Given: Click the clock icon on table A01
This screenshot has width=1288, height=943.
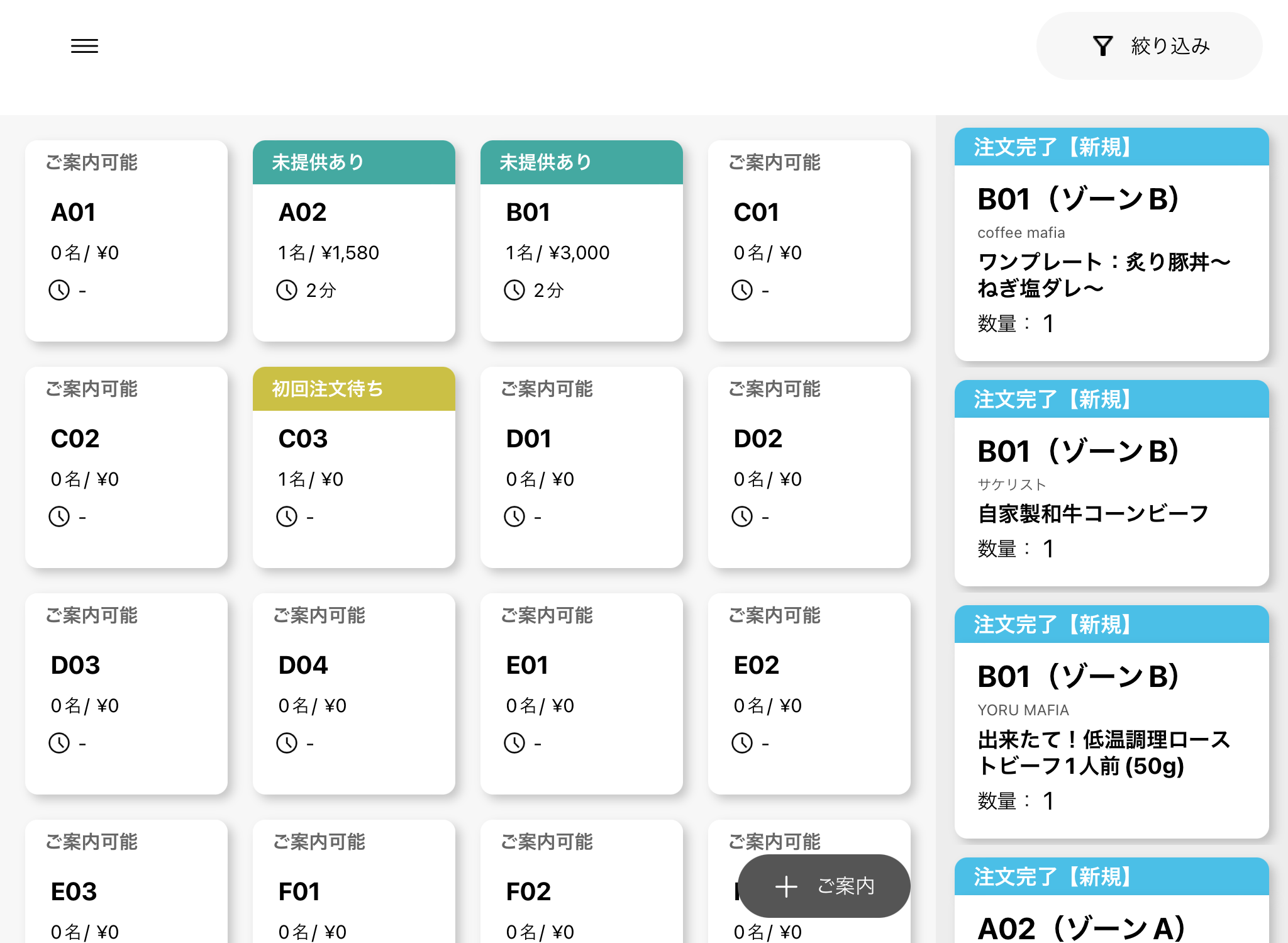Looking at the screenshot, I should click(59, 290).
